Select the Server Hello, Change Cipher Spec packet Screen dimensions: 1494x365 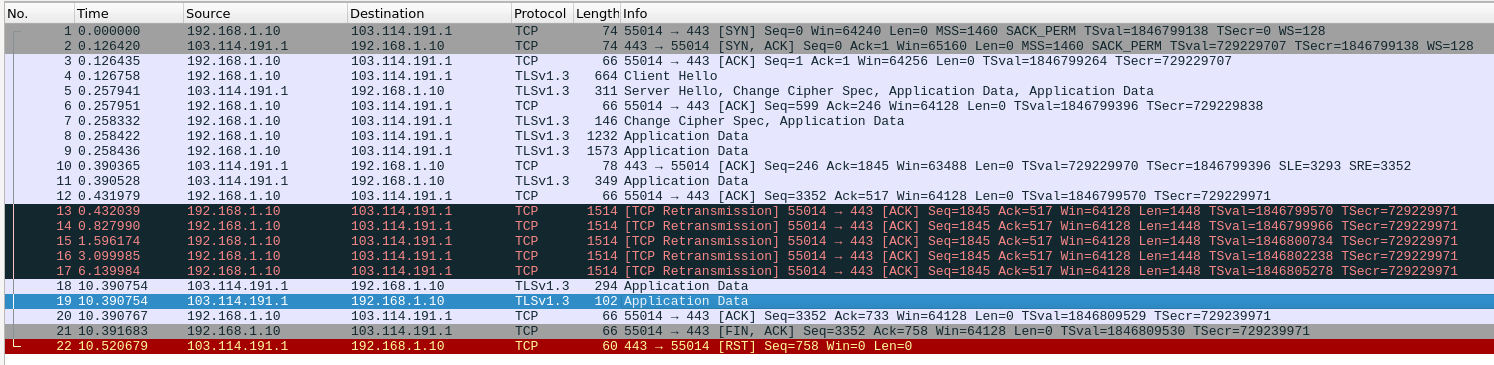point(747,91)
